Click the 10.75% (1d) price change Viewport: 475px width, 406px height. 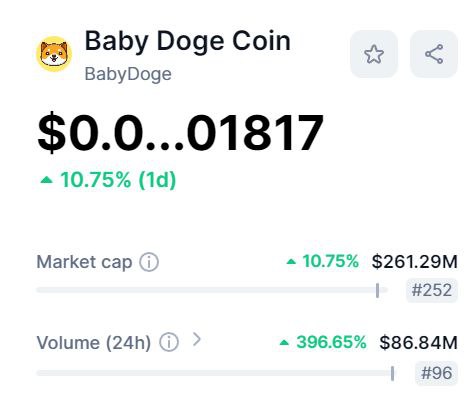[118, 180]
